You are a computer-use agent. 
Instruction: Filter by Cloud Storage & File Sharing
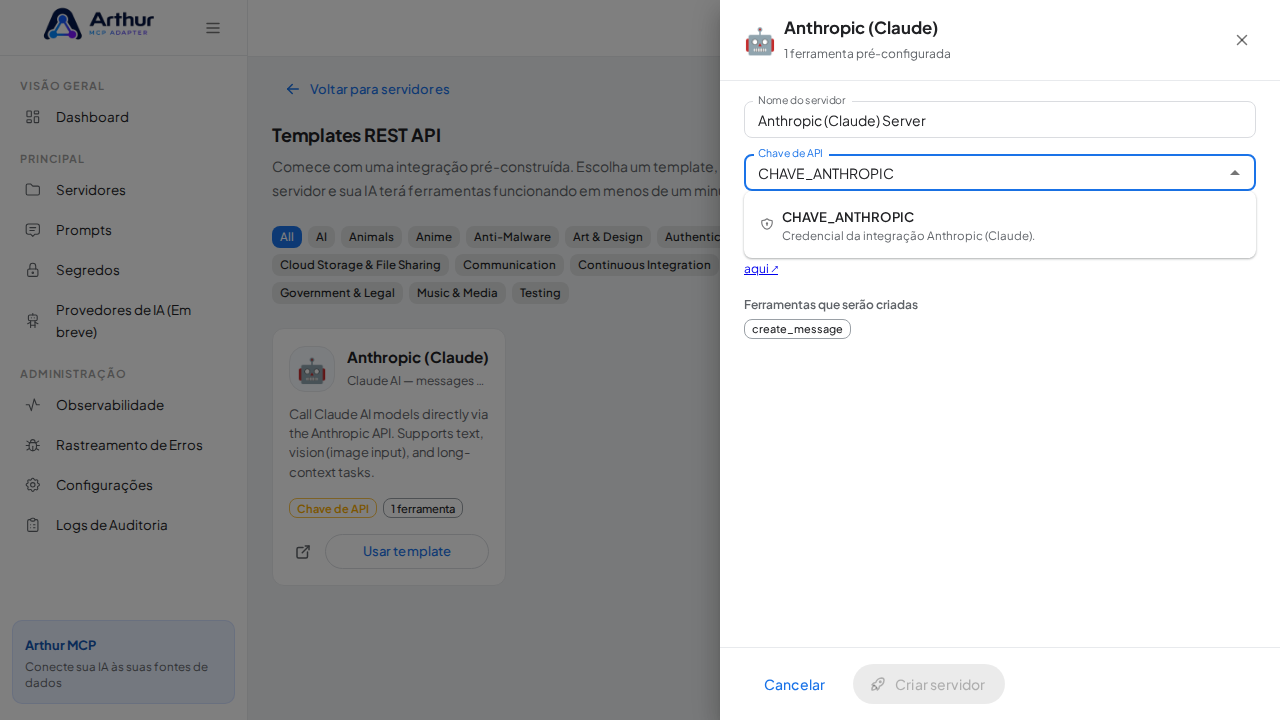pyautogui.click(x=360, y=265)
